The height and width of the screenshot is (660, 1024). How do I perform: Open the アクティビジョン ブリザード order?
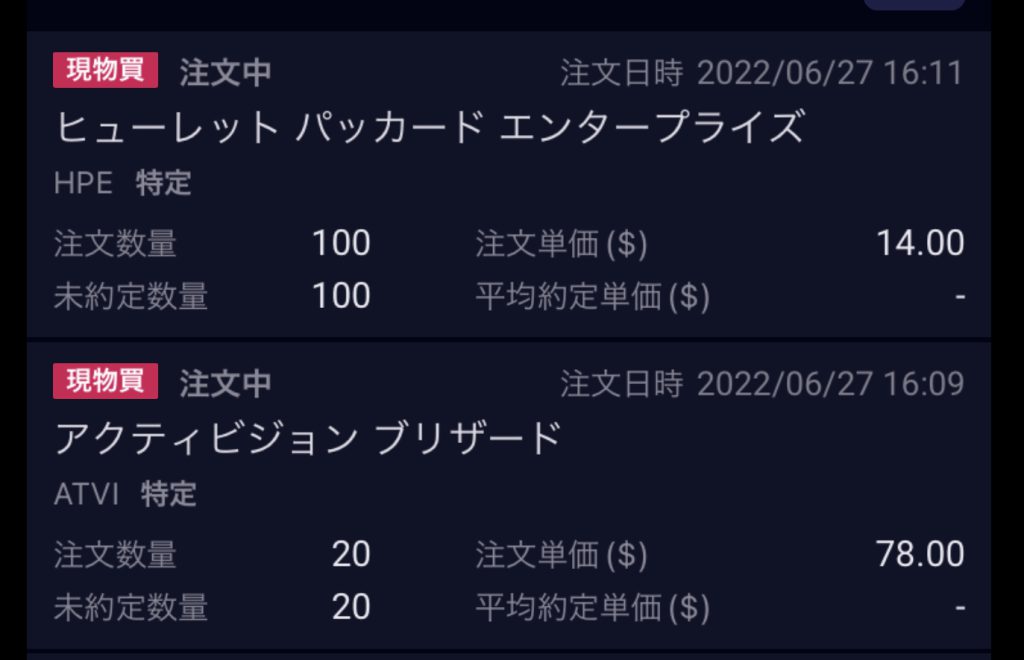pyautogui.click(x=308, y=438)
